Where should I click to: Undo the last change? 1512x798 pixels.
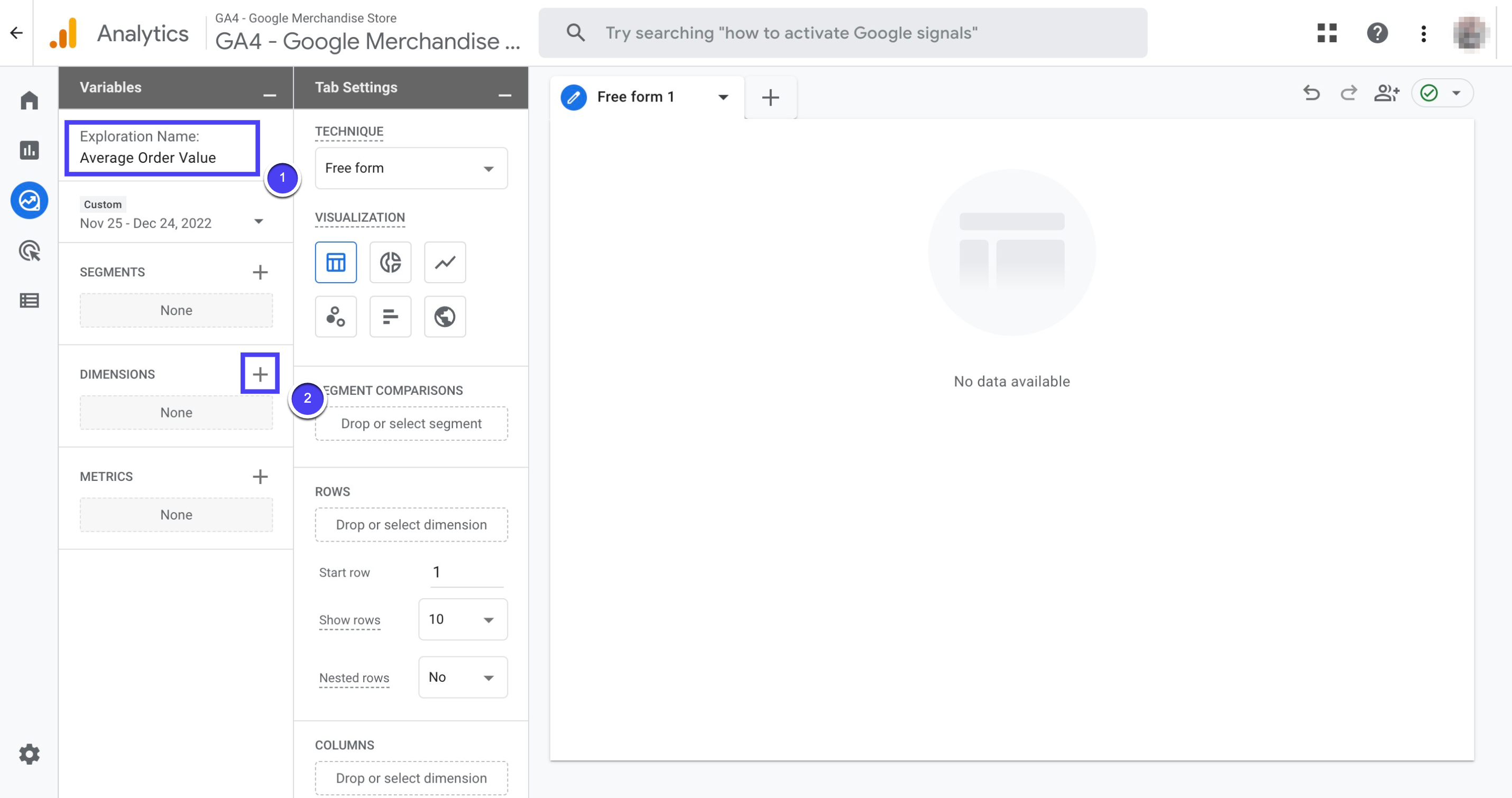(x=1311, y=92)
